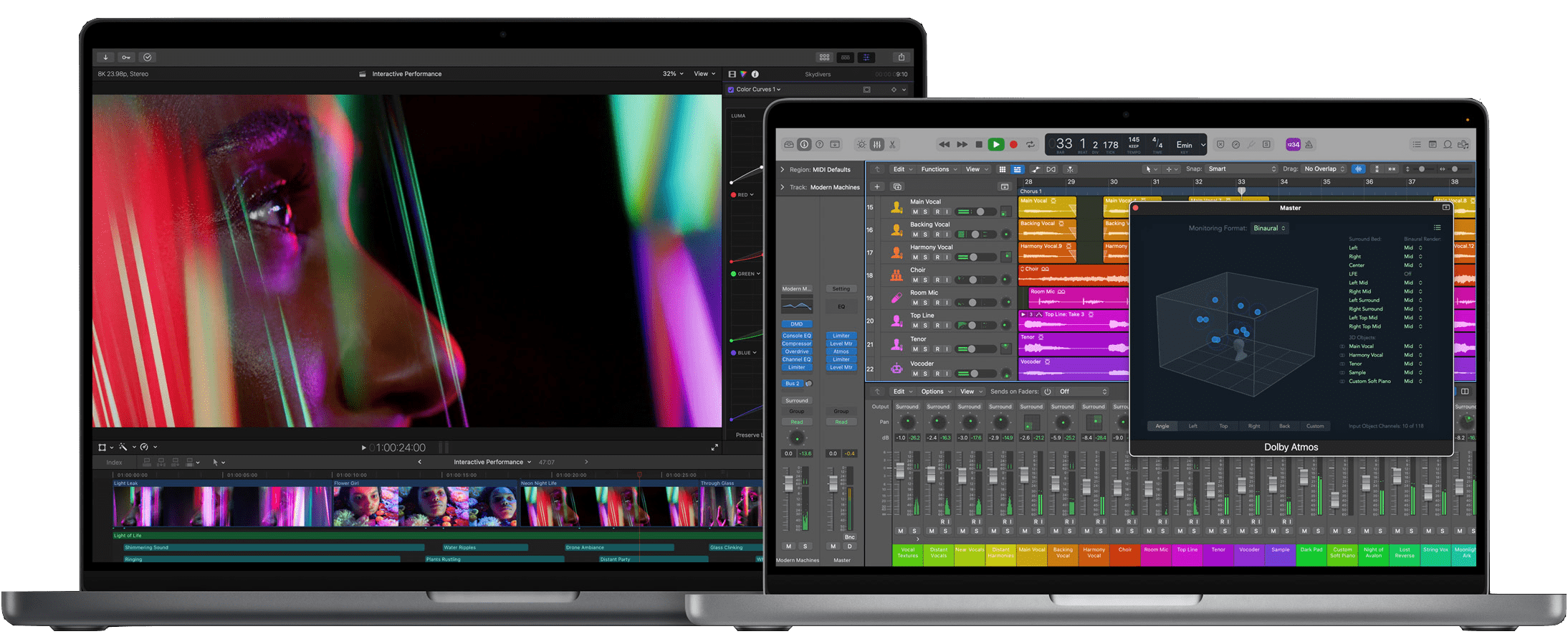
Task: Enable input monitoring on Choir track
Action: coord(947,280)
